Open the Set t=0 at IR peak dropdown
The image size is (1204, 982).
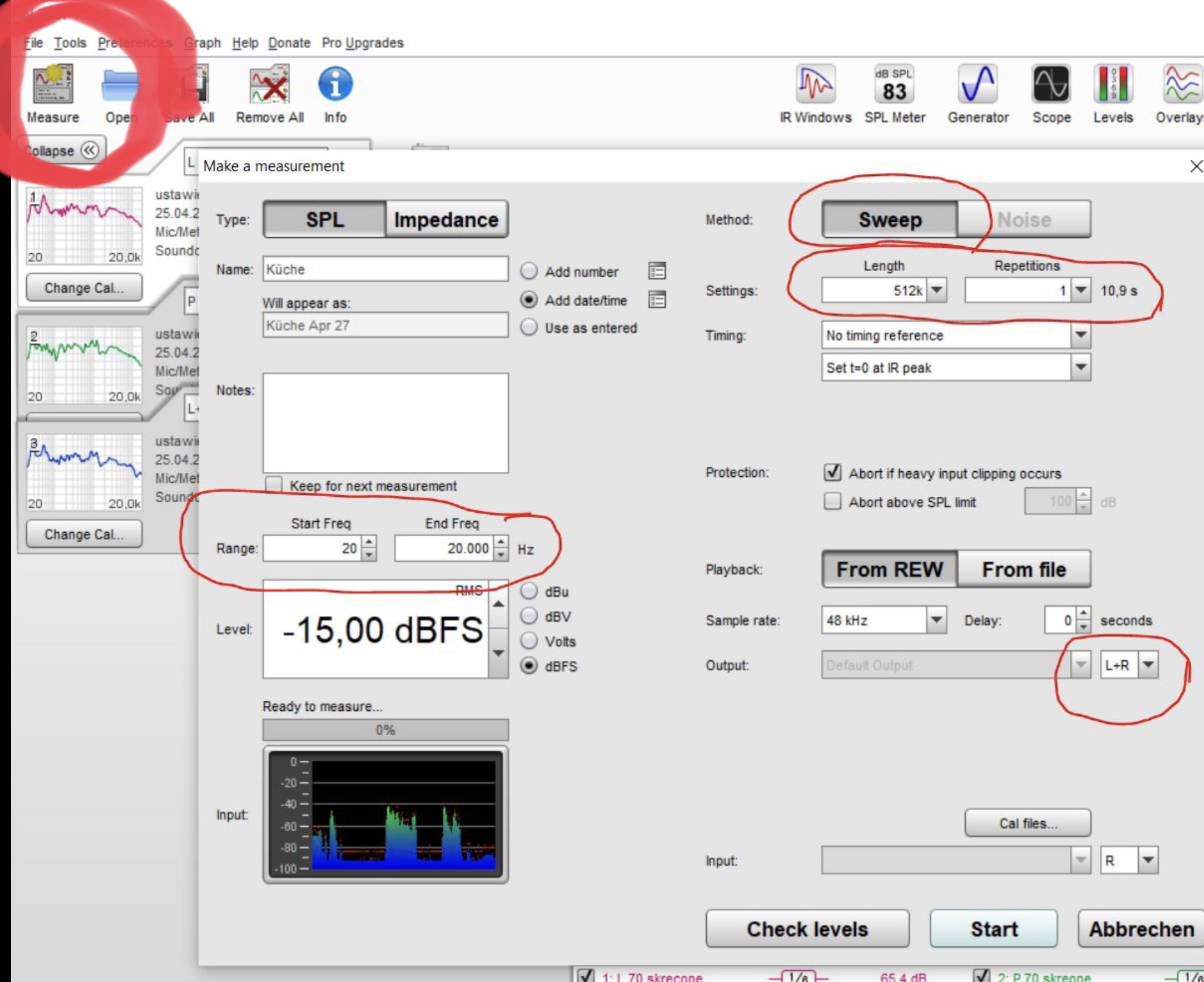[1080, 368]
